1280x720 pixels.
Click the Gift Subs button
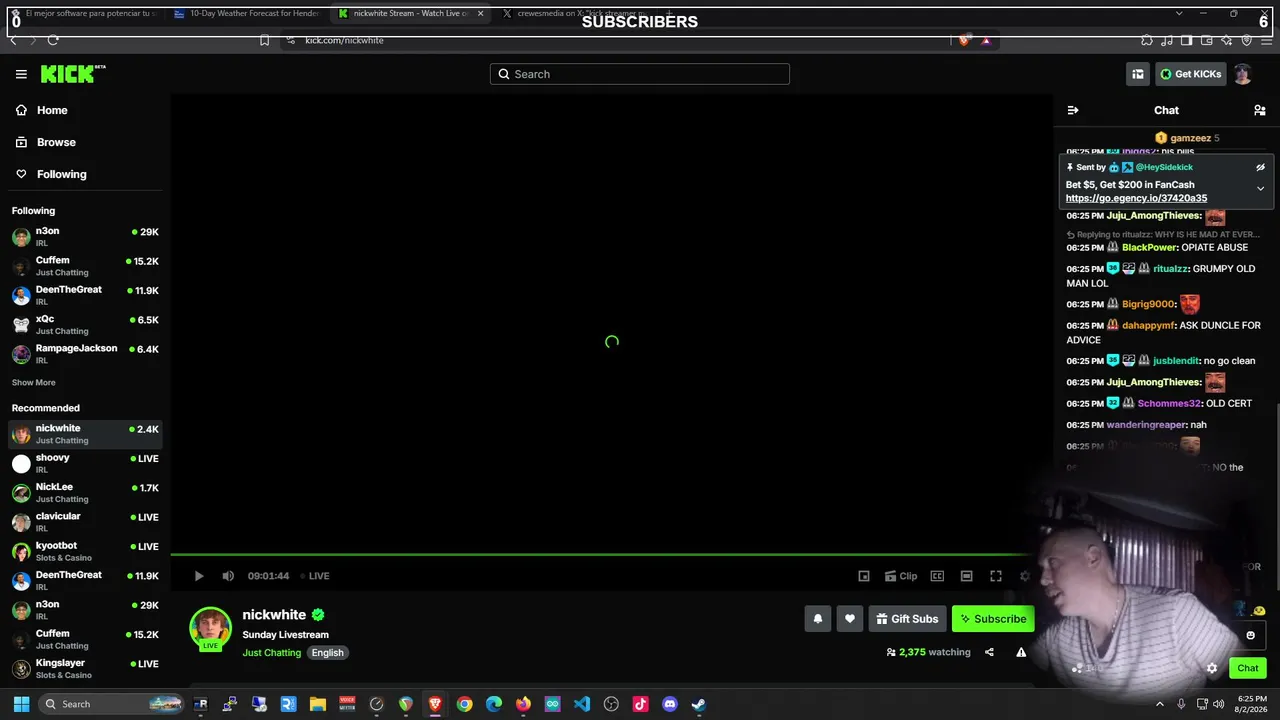click(907, 619)
